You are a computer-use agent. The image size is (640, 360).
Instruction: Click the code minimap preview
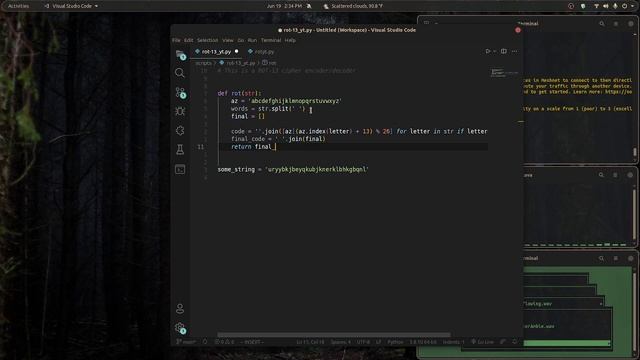(504, 73)
